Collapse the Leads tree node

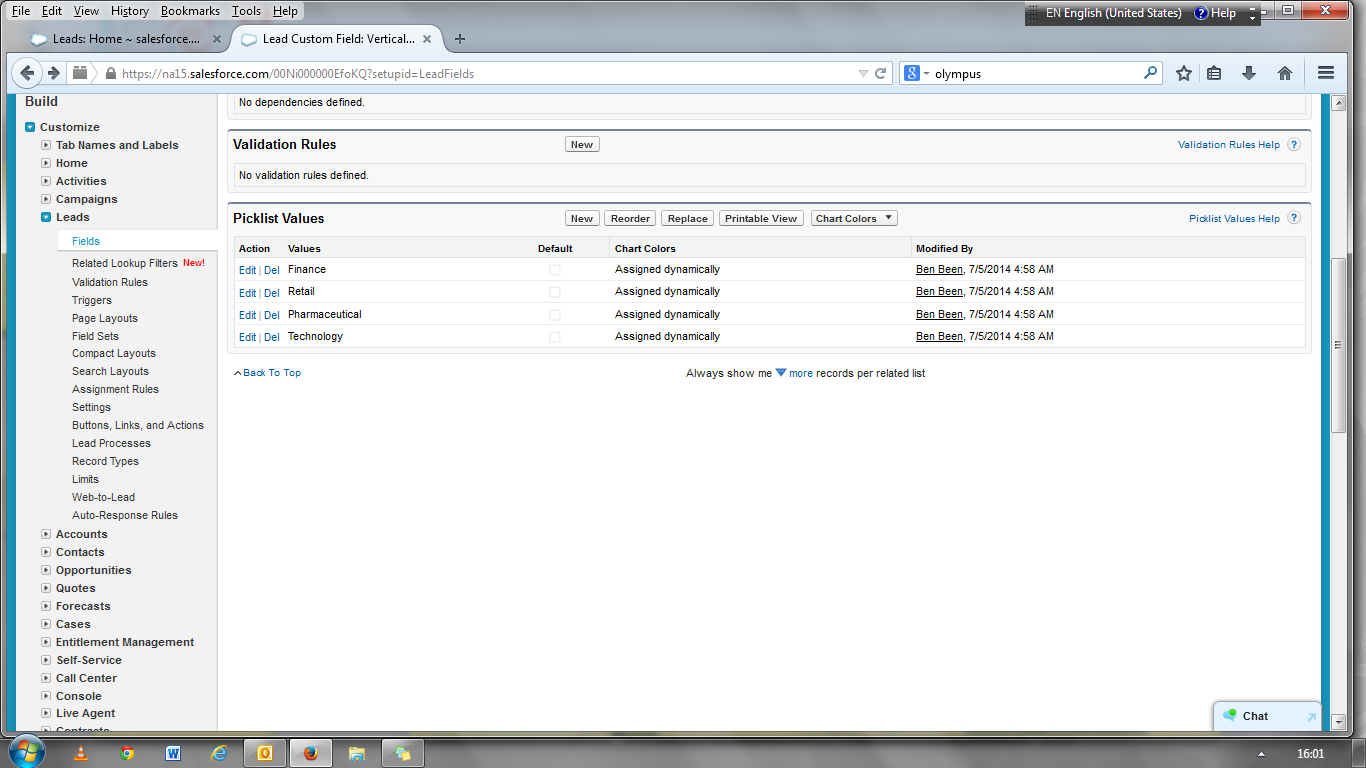[46, 217]
